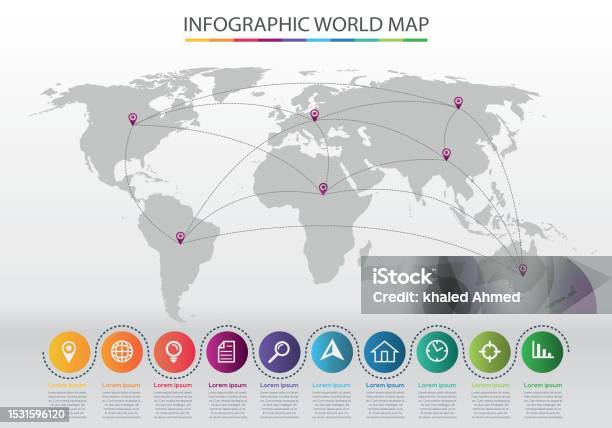Click the map pin on central Africa
The width and height of the screenshot is (612, 428).
coord(323,189)
